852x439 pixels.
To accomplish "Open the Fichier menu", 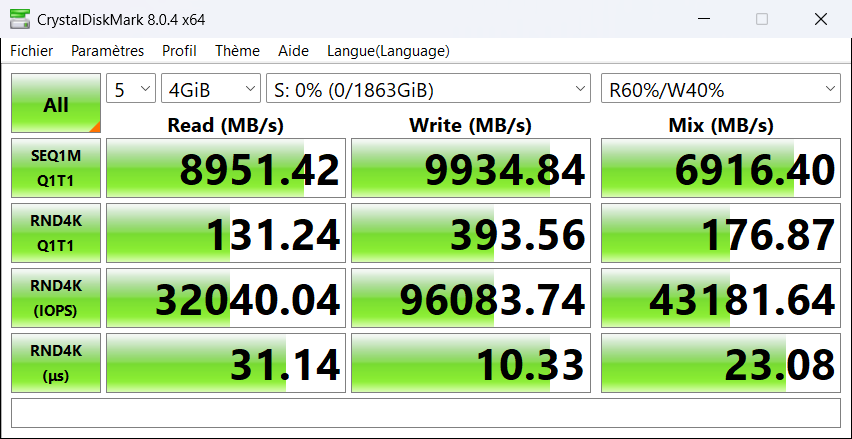I will click(32, 51).
